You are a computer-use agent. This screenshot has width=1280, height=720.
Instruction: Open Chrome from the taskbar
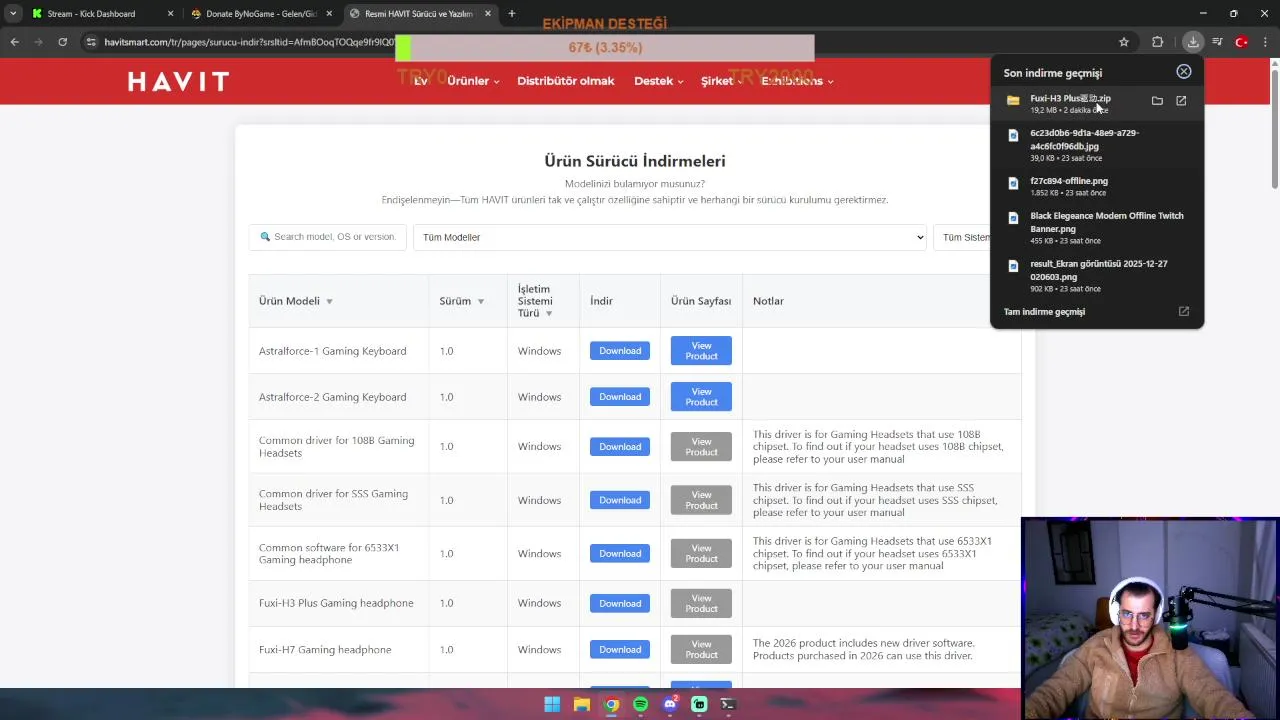[x=611, y=704]
